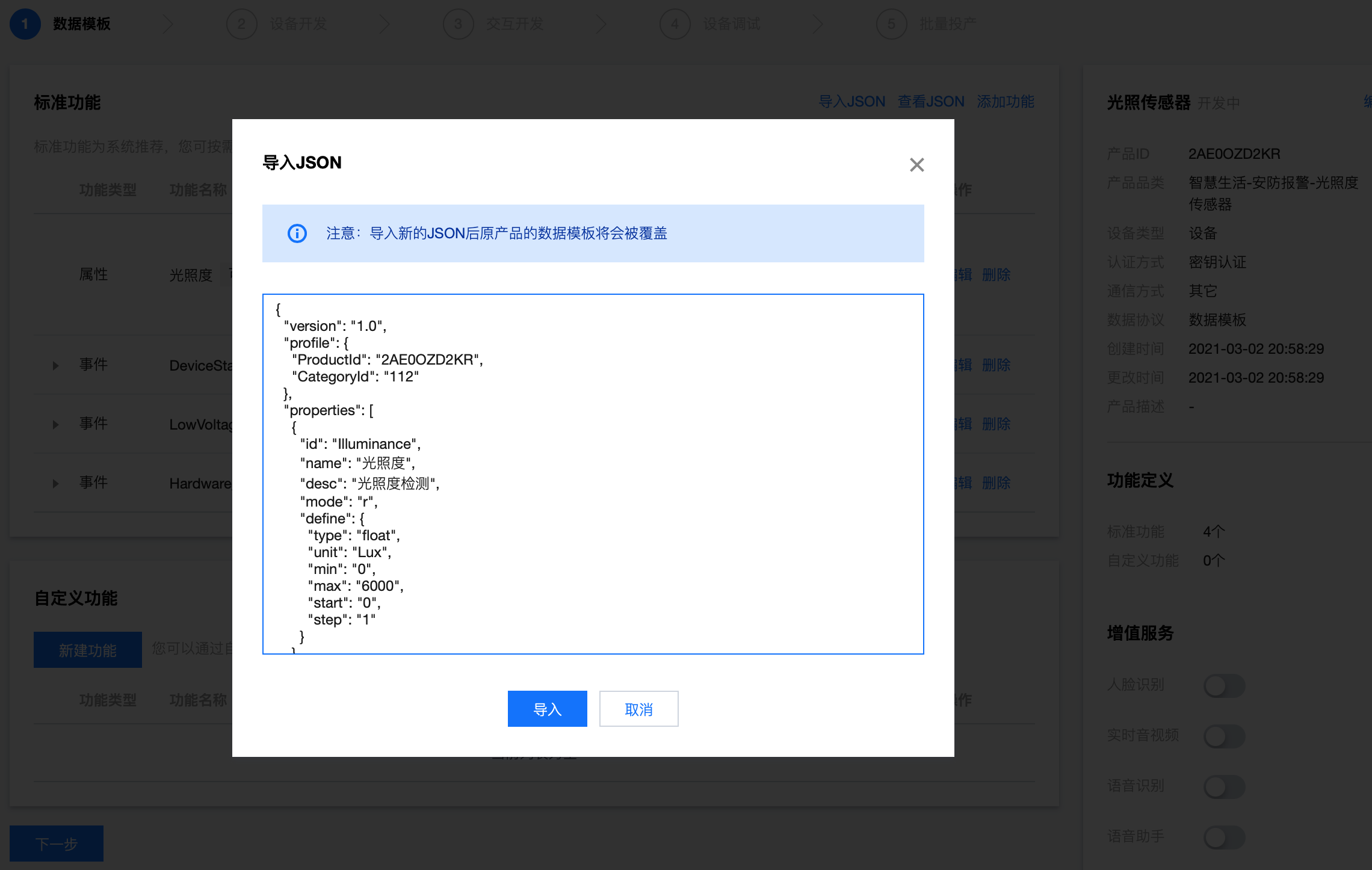
Task: Click the info icon in notice banner
Action: 297,233
